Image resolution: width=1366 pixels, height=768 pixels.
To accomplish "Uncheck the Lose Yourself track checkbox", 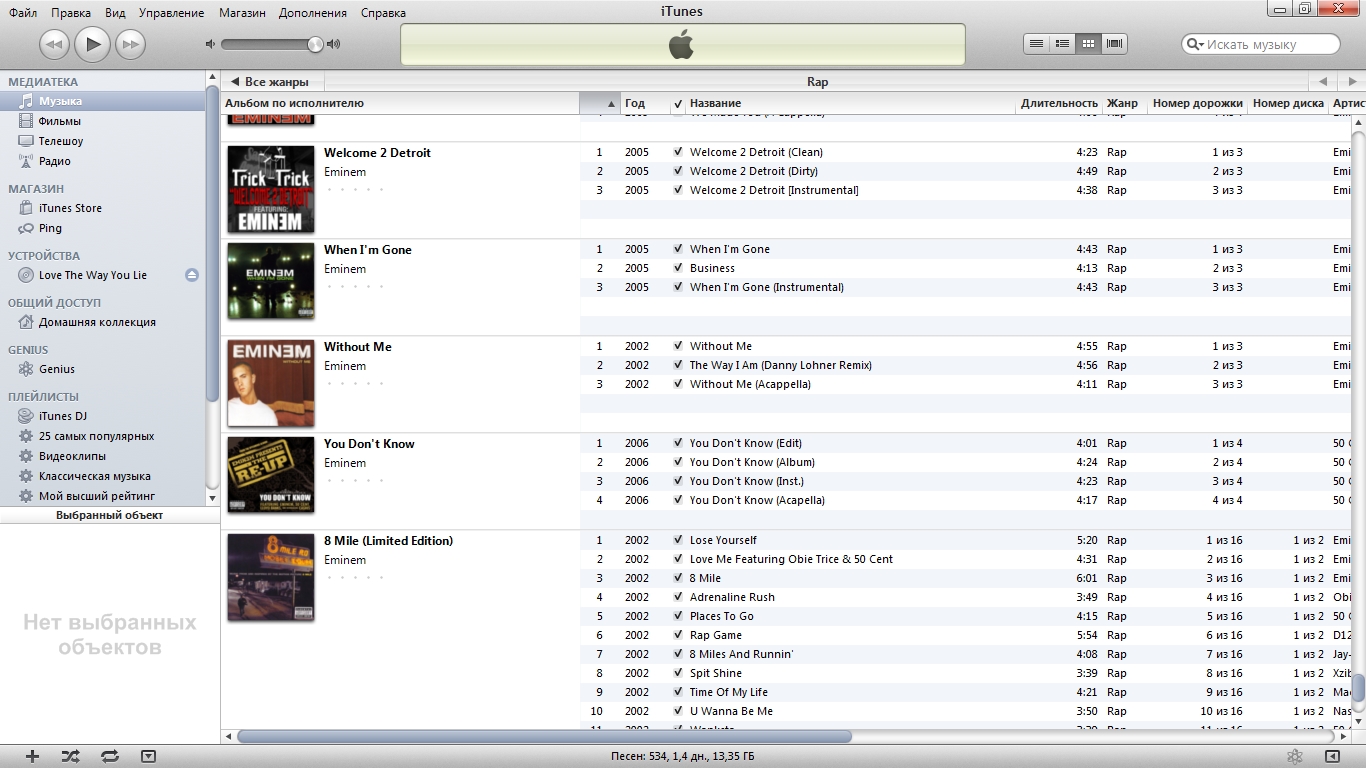I will (678, 540).
